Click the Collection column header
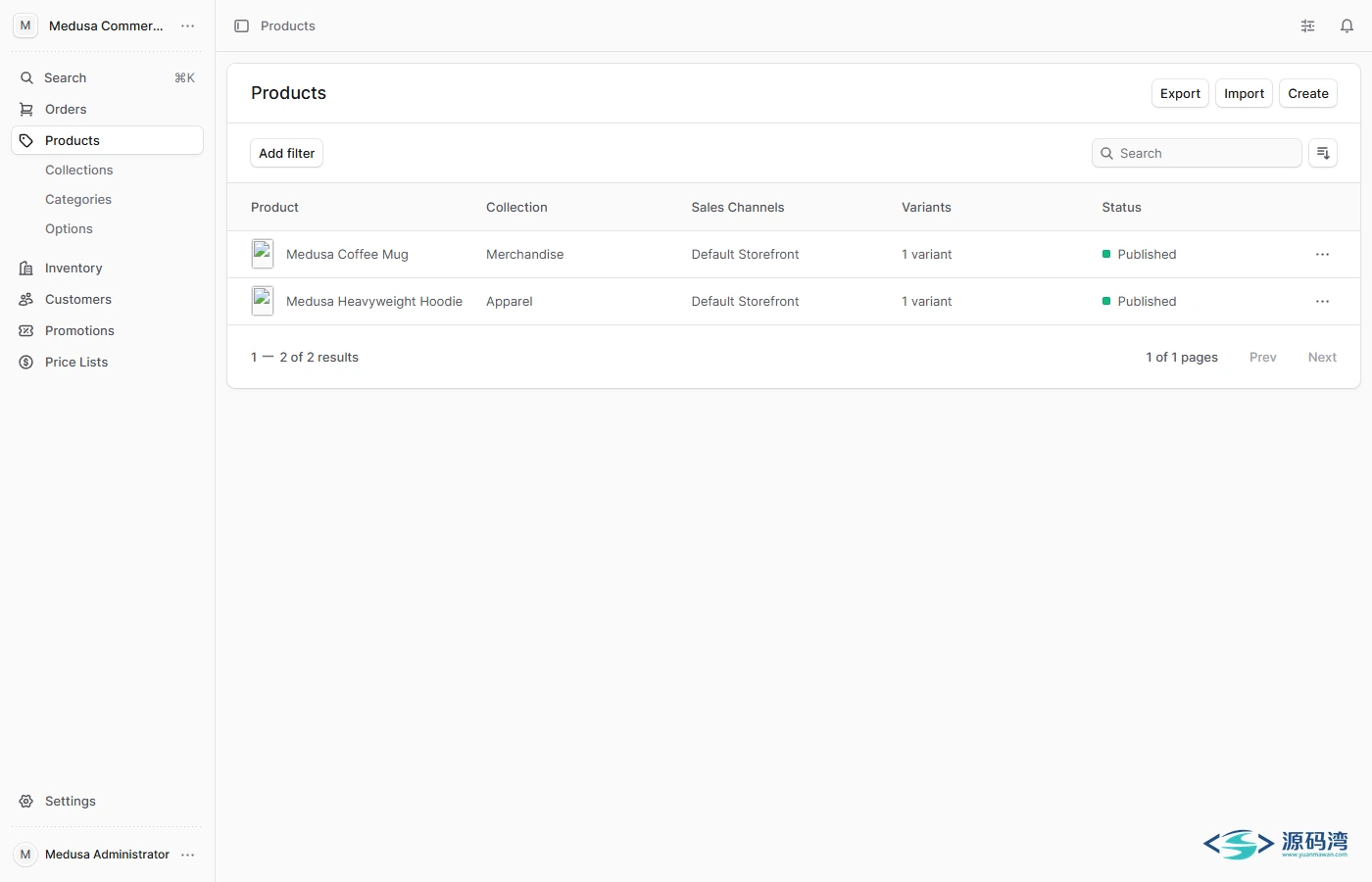The image size is (1372, 882). tap(516, 208)
